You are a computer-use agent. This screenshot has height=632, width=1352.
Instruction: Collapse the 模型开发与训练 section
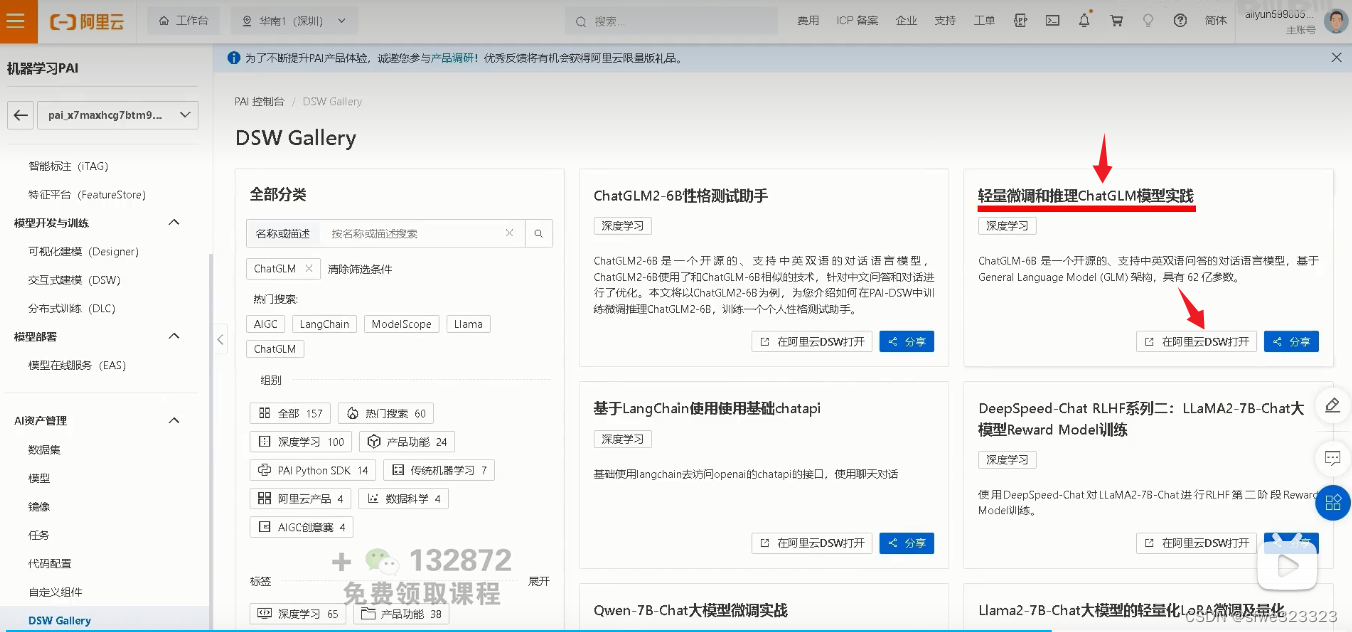click(x=173, y=223)
